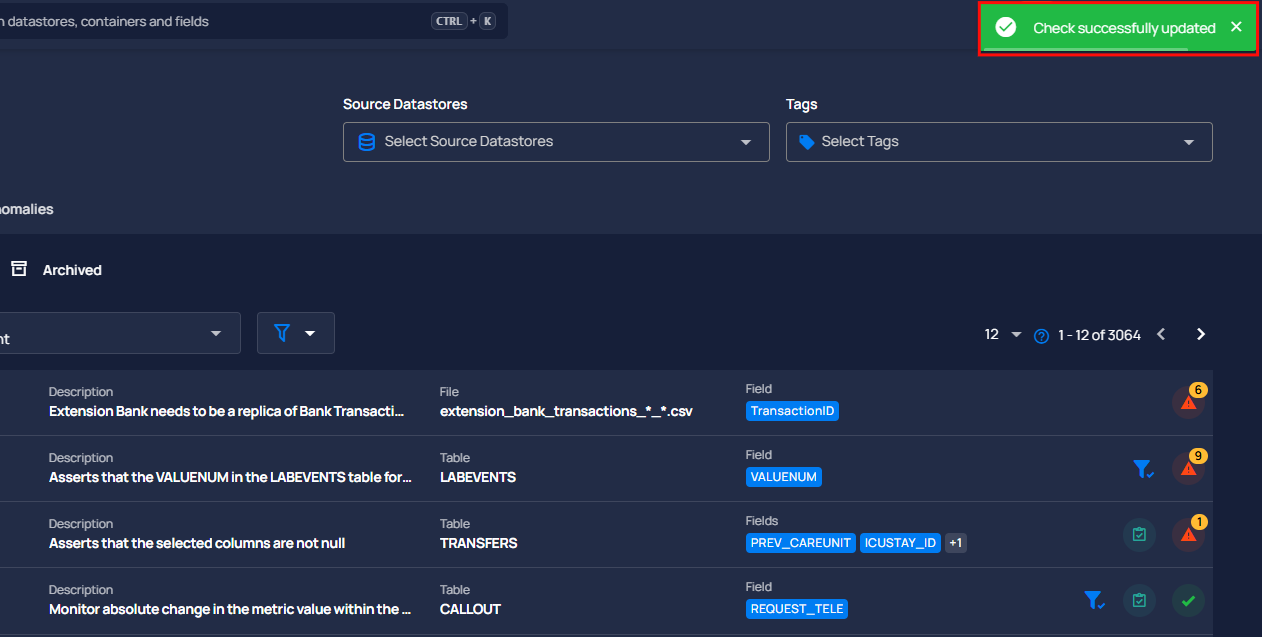
Task: Go to the previous page
Action: pyautogui.click(x=1161, y=334)
